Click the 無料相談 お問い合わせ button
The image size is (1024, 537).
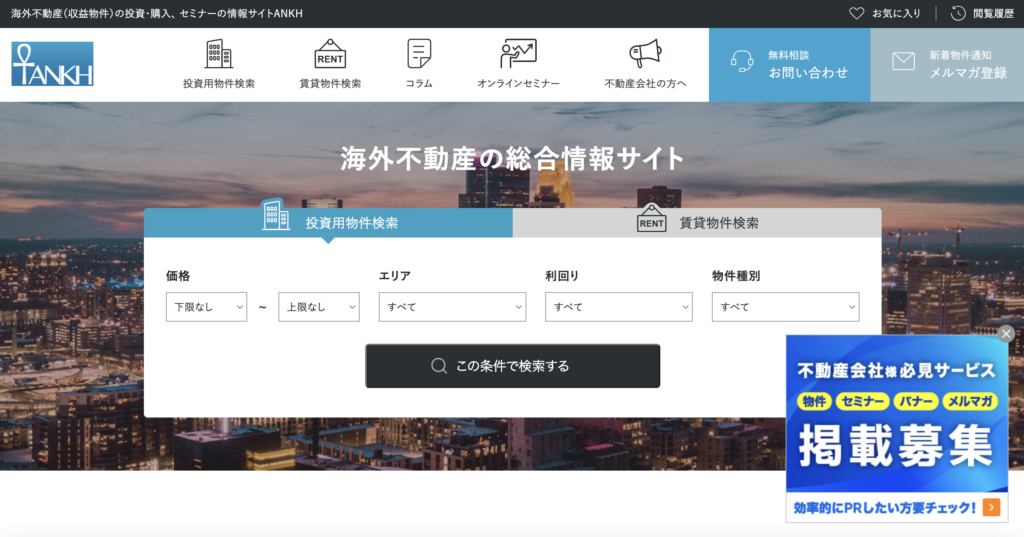[x=789, y=65]
